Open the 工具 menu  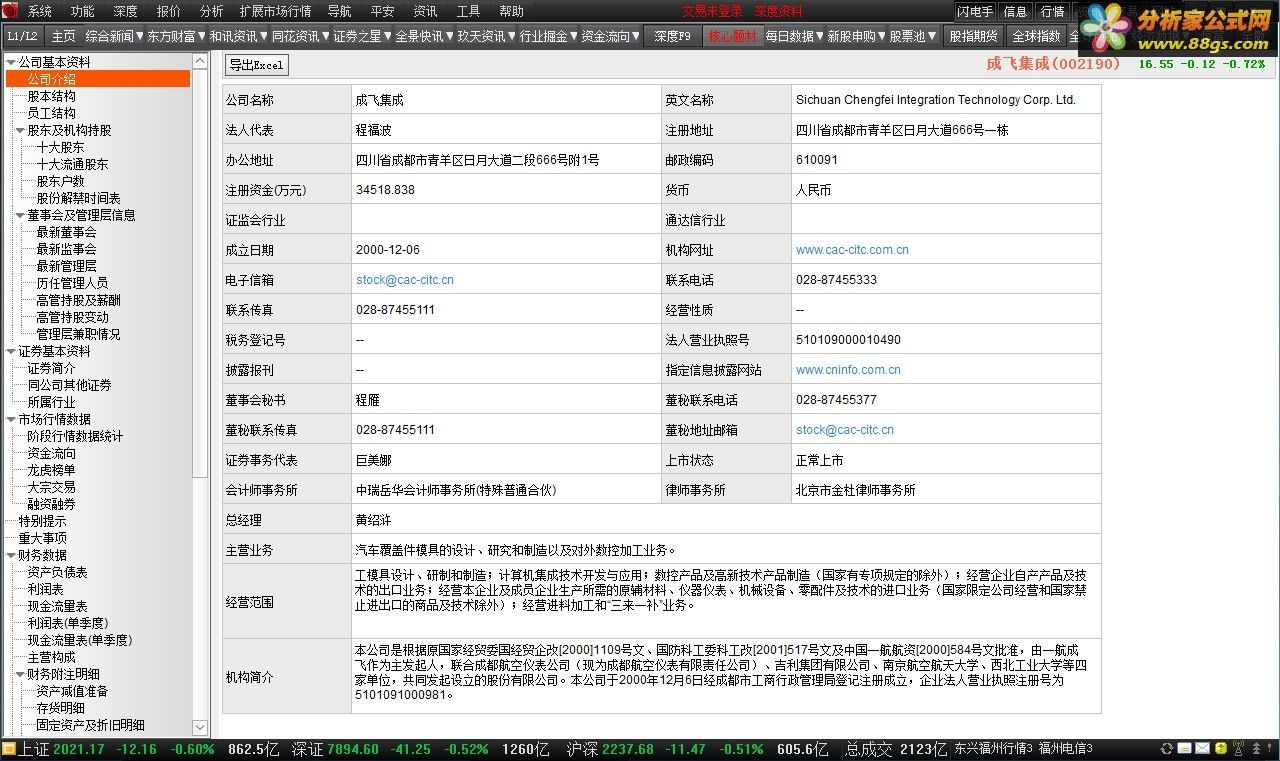[x=468, y=11]
